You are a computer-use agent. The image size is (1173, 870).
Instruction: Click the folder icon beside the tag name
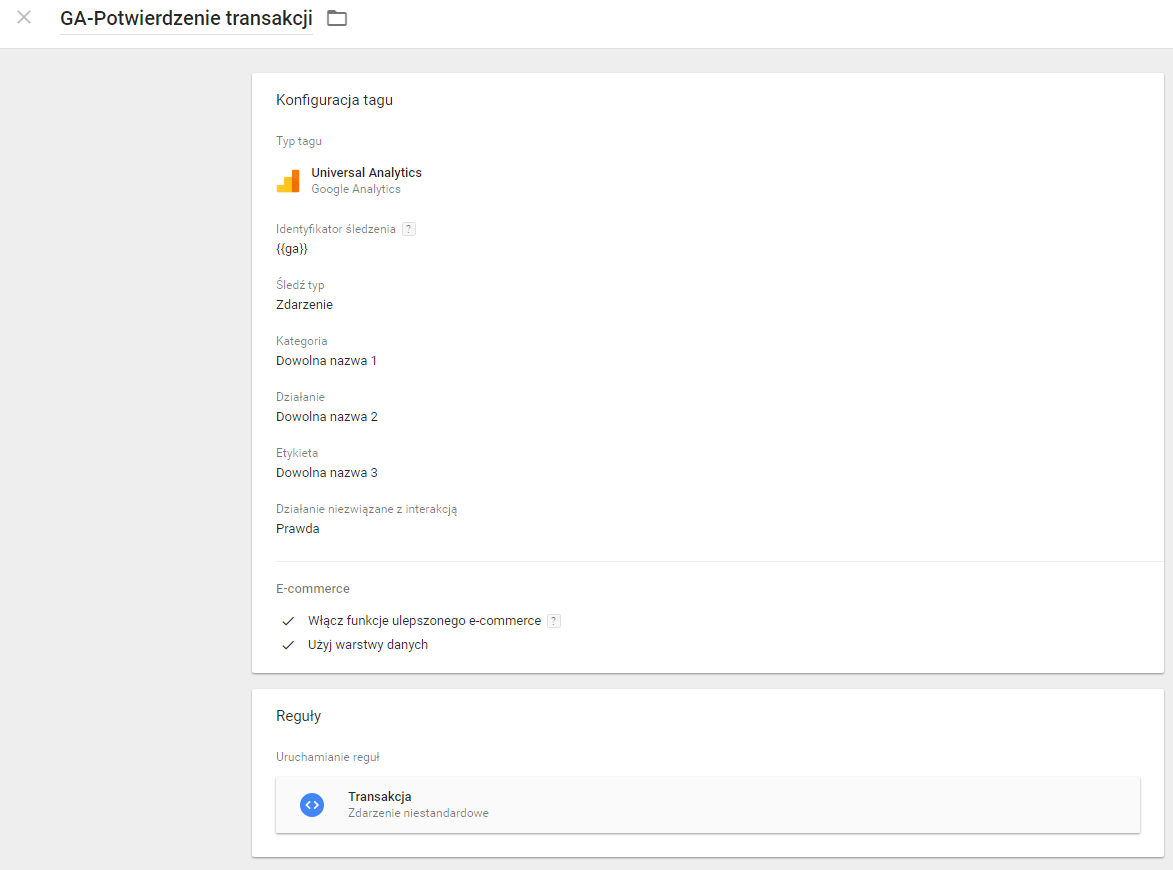point(337,18)
